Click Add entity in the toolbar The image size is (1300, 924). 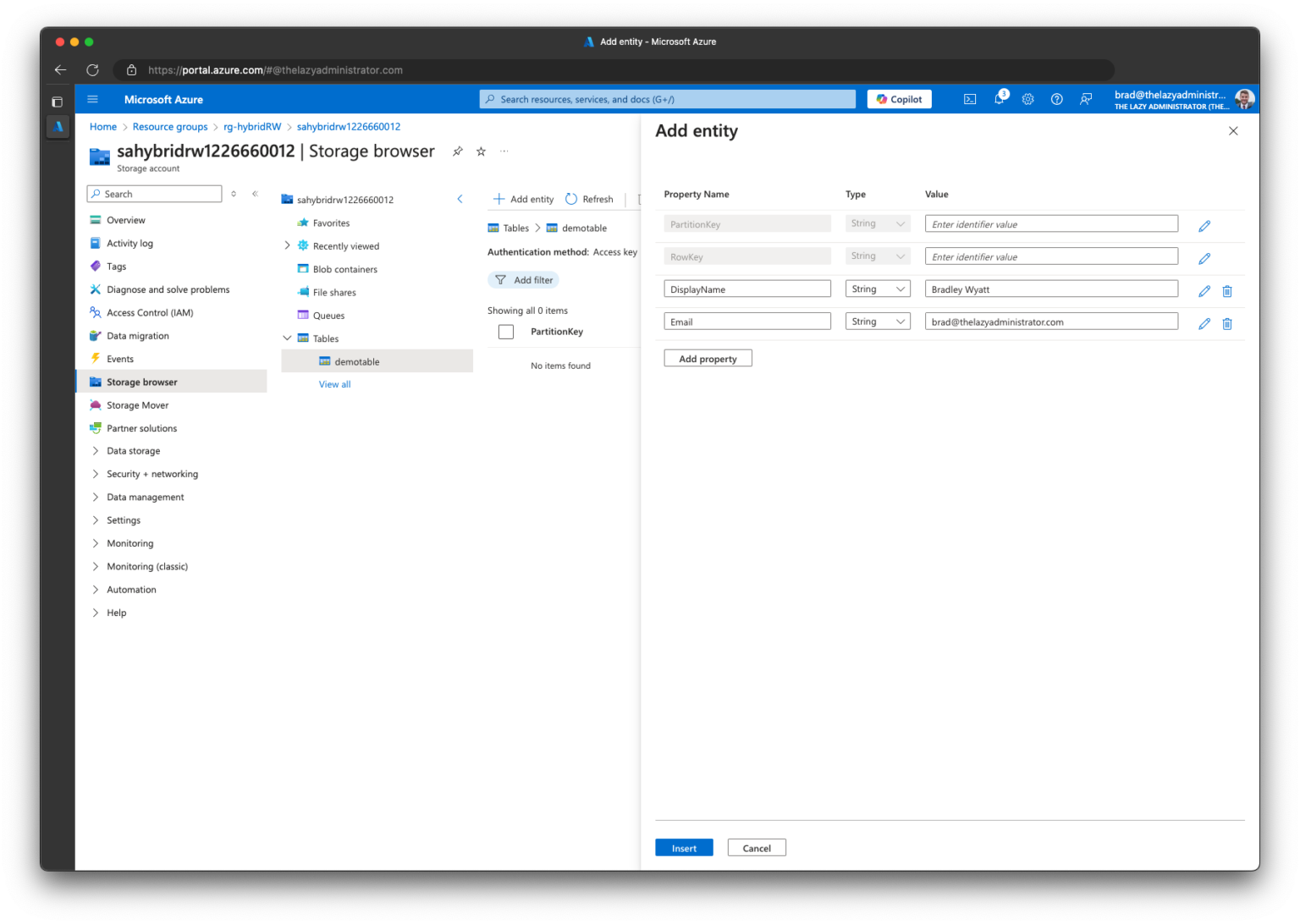[x=523, y=200]
